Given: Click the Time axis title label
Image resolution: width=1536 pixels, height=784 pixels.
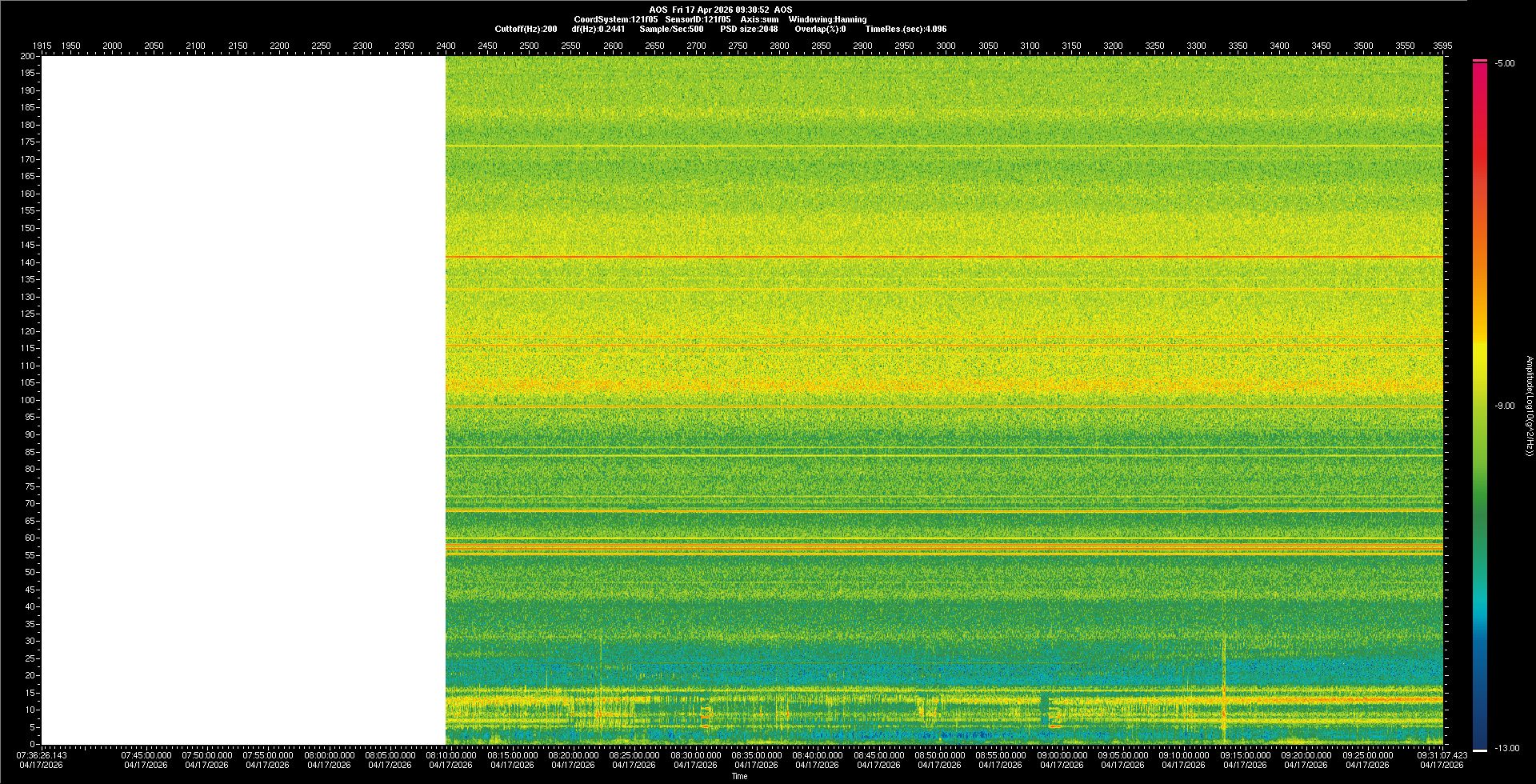Looking at the screenshot, I should [x=739, y=776].
